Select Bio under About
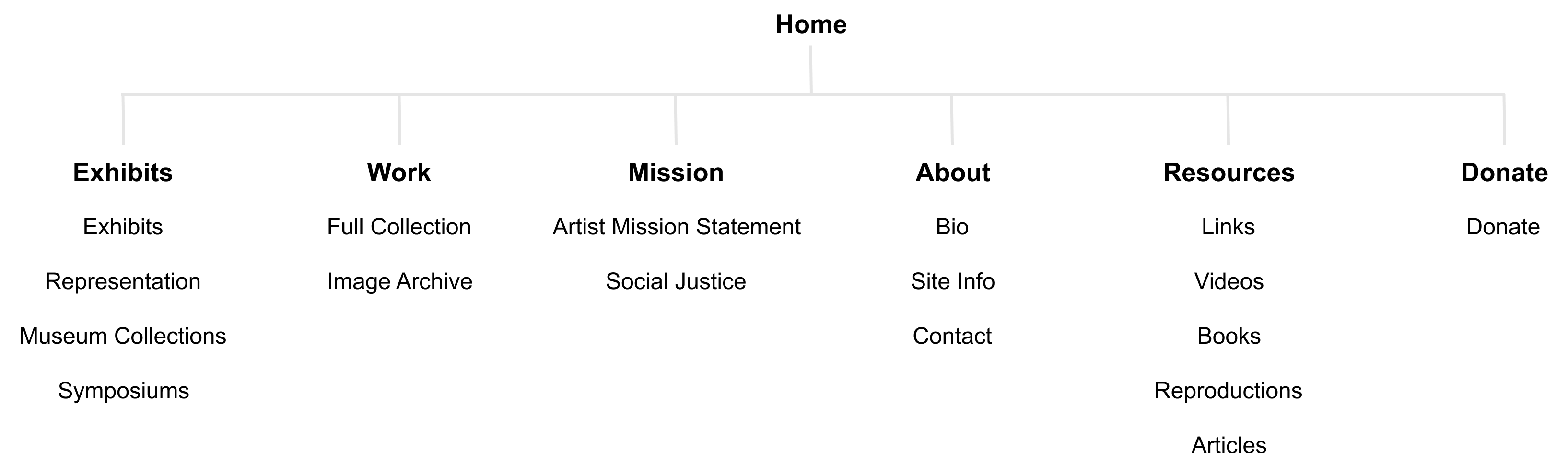This screenshot has width=1568, height=476. pos(952,227)
